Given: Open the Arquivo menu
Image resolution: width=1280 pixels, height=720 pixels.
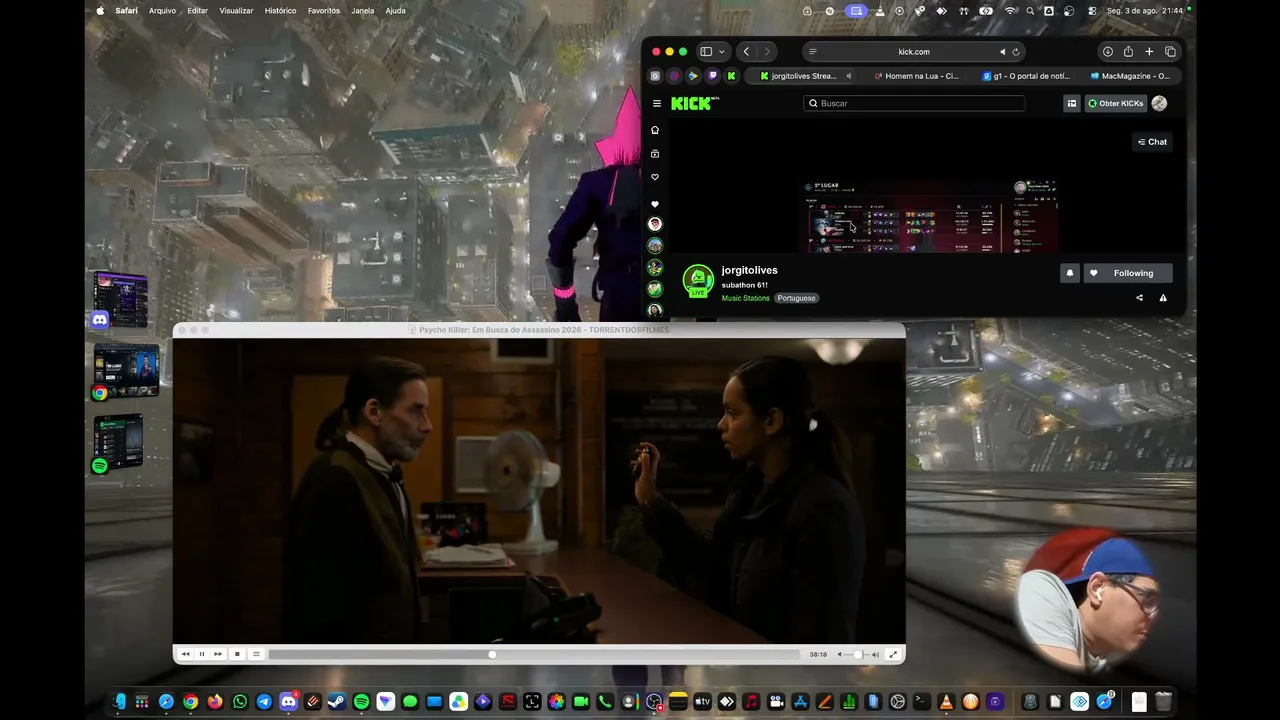Looking at the screenshot, I should point(162,11).
